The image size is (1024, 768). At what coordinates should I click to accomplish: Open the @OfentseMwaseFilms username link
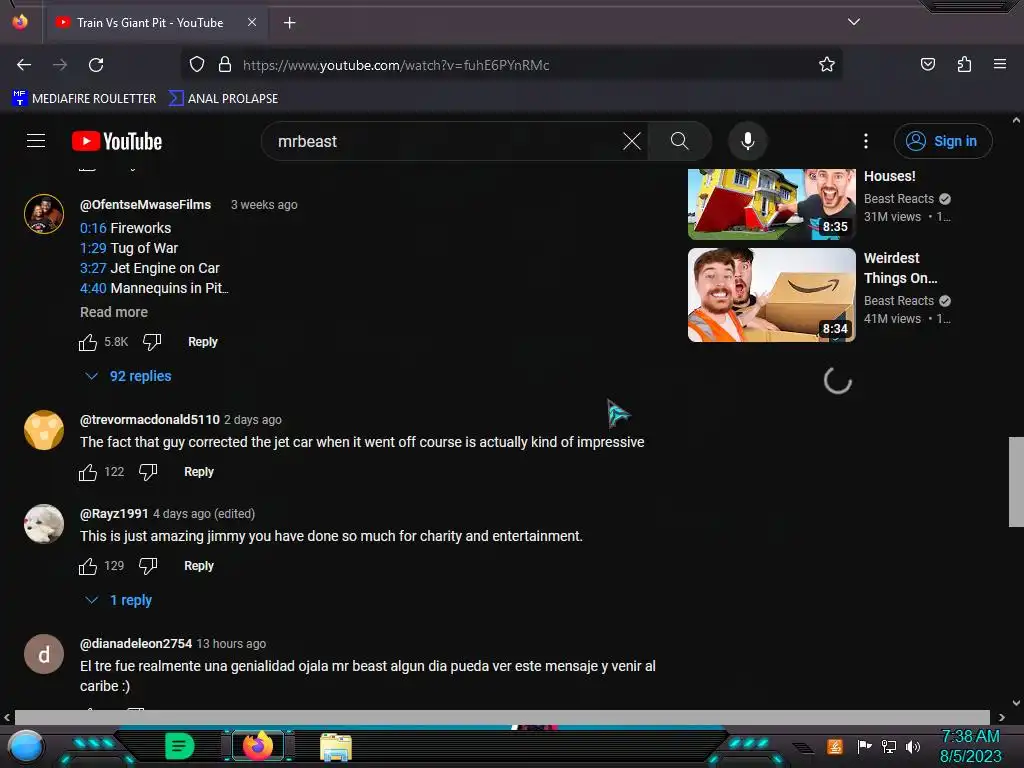145,204
